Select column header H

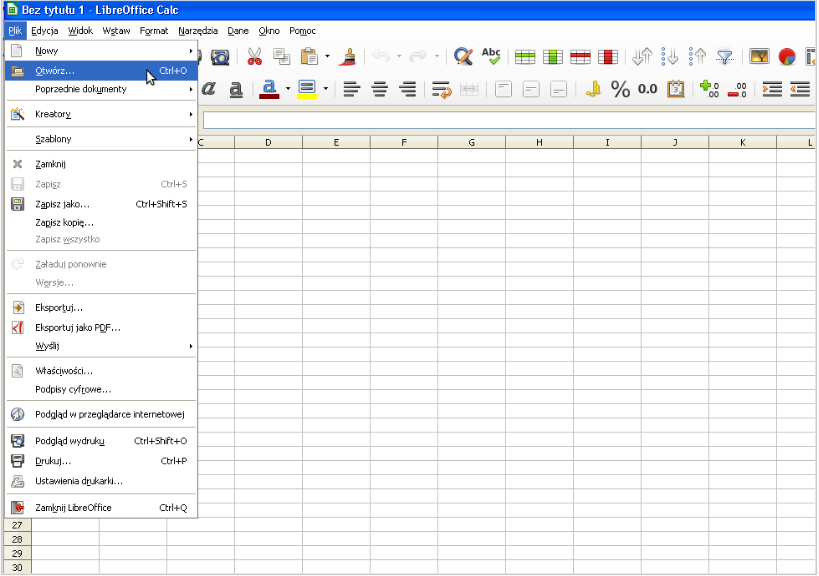click(x=540, y=143)
